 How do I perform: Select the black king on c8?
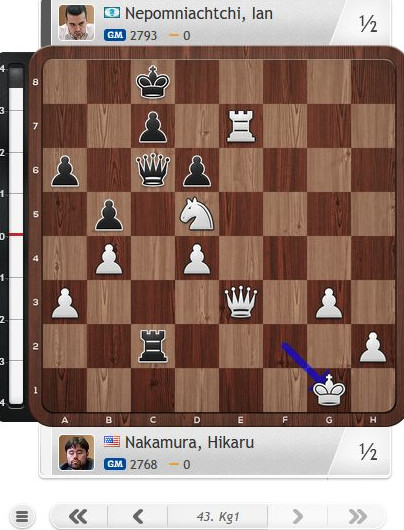click(x=153, y=82)
